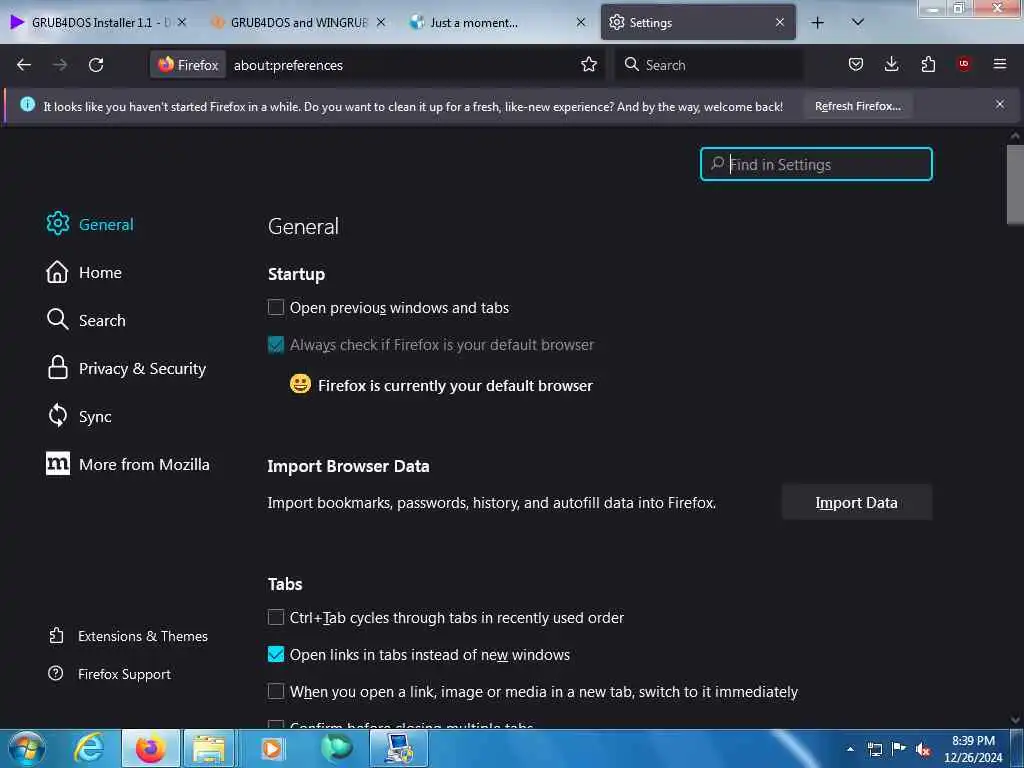Close the Just a moment tab
This screenshot has width=1024, height=768.
[581, 22]
